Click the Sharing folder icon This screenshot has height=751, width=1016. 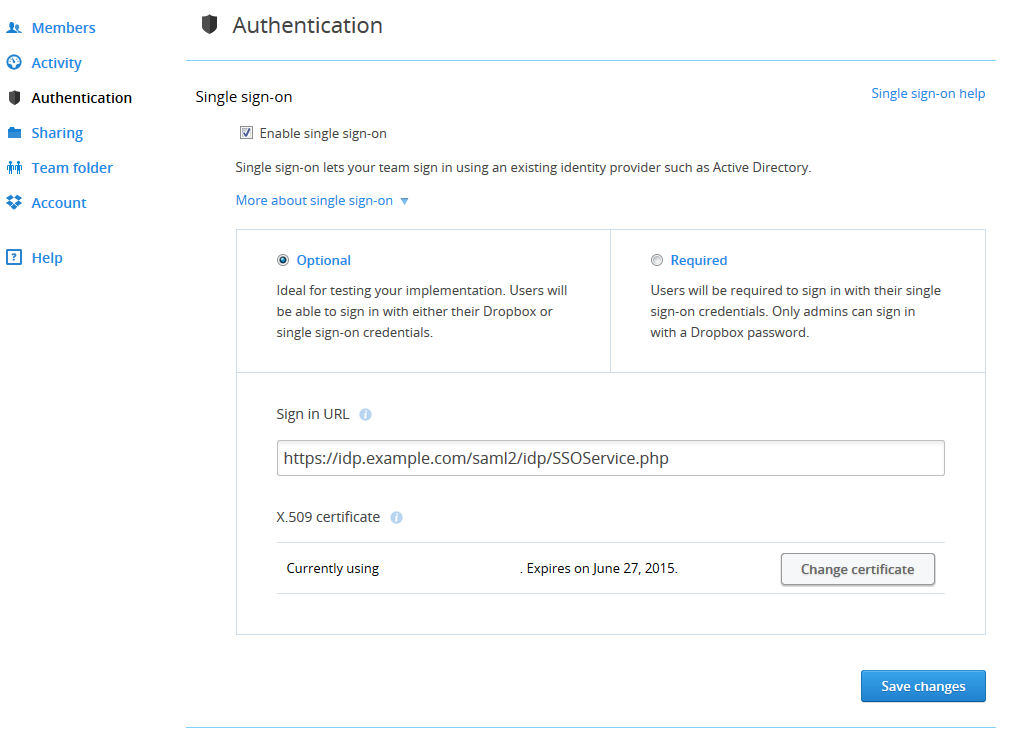14,133
